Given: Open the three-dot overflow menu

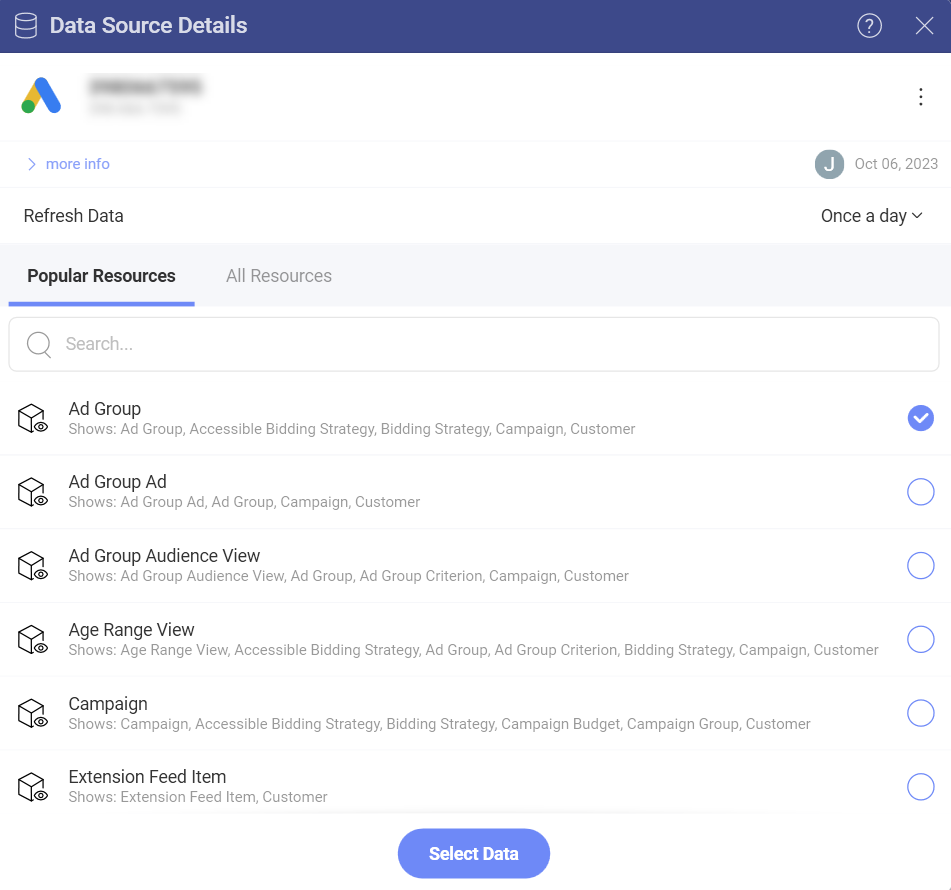Looking at the screenshot, I should point(920,97).
